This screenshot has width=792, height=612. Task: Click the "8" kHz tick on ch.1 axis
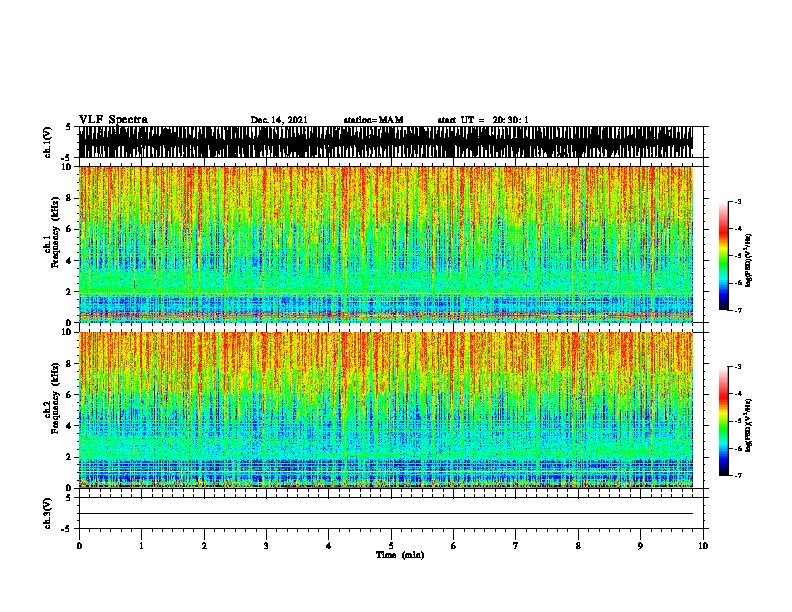pyautogui.click(x=70, y=198)
